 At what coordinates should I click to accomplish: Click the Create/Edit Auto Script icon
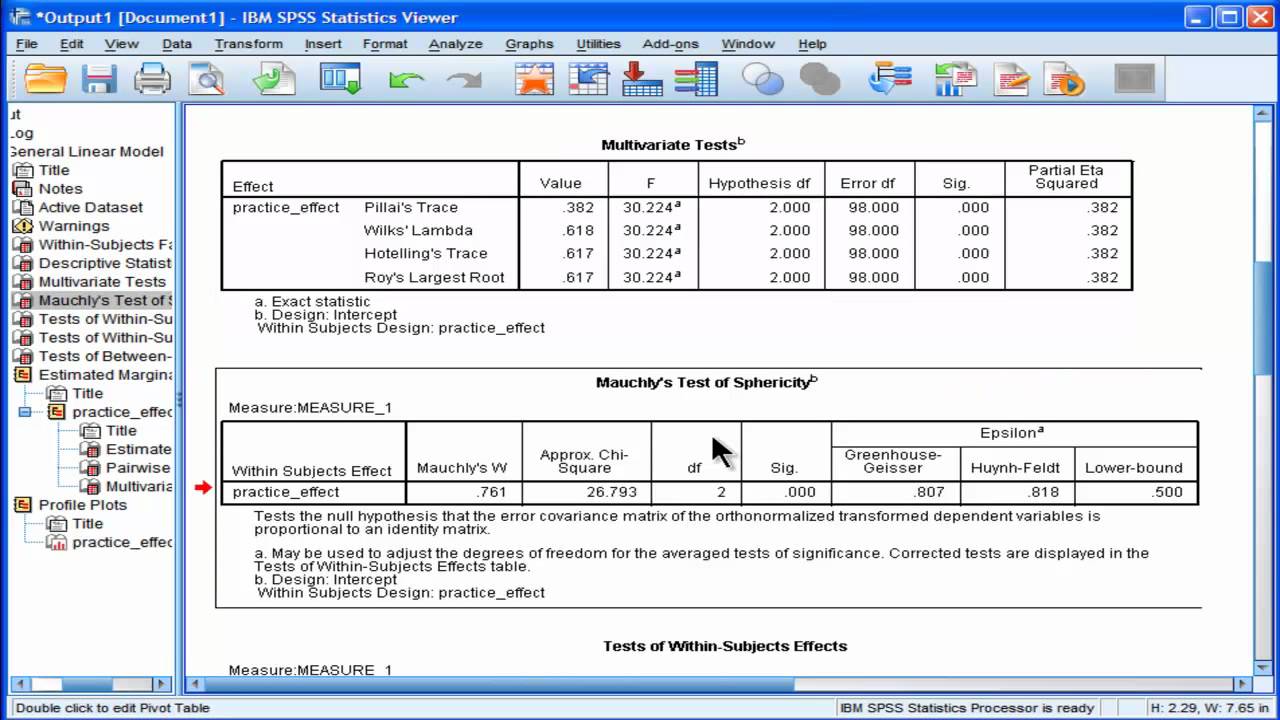point(1011,79)
